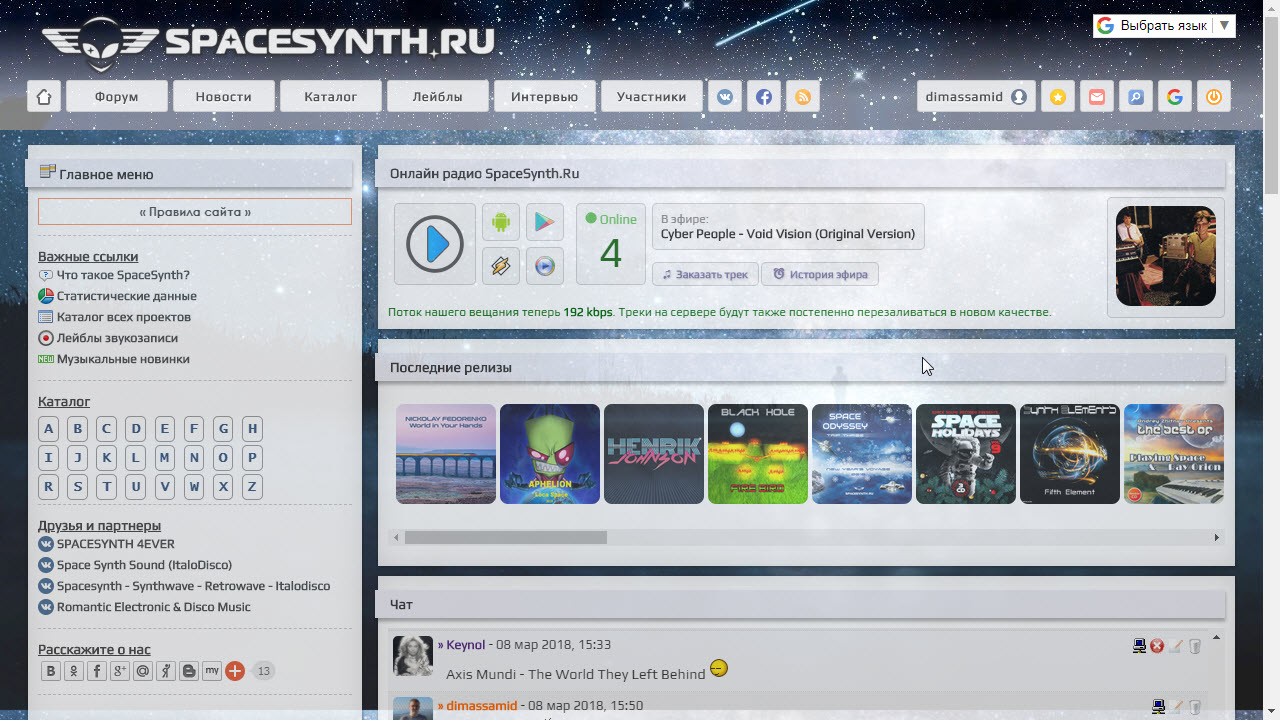Open catalog letter S
Screen dimensions: 1280x720
pos(77,487)
